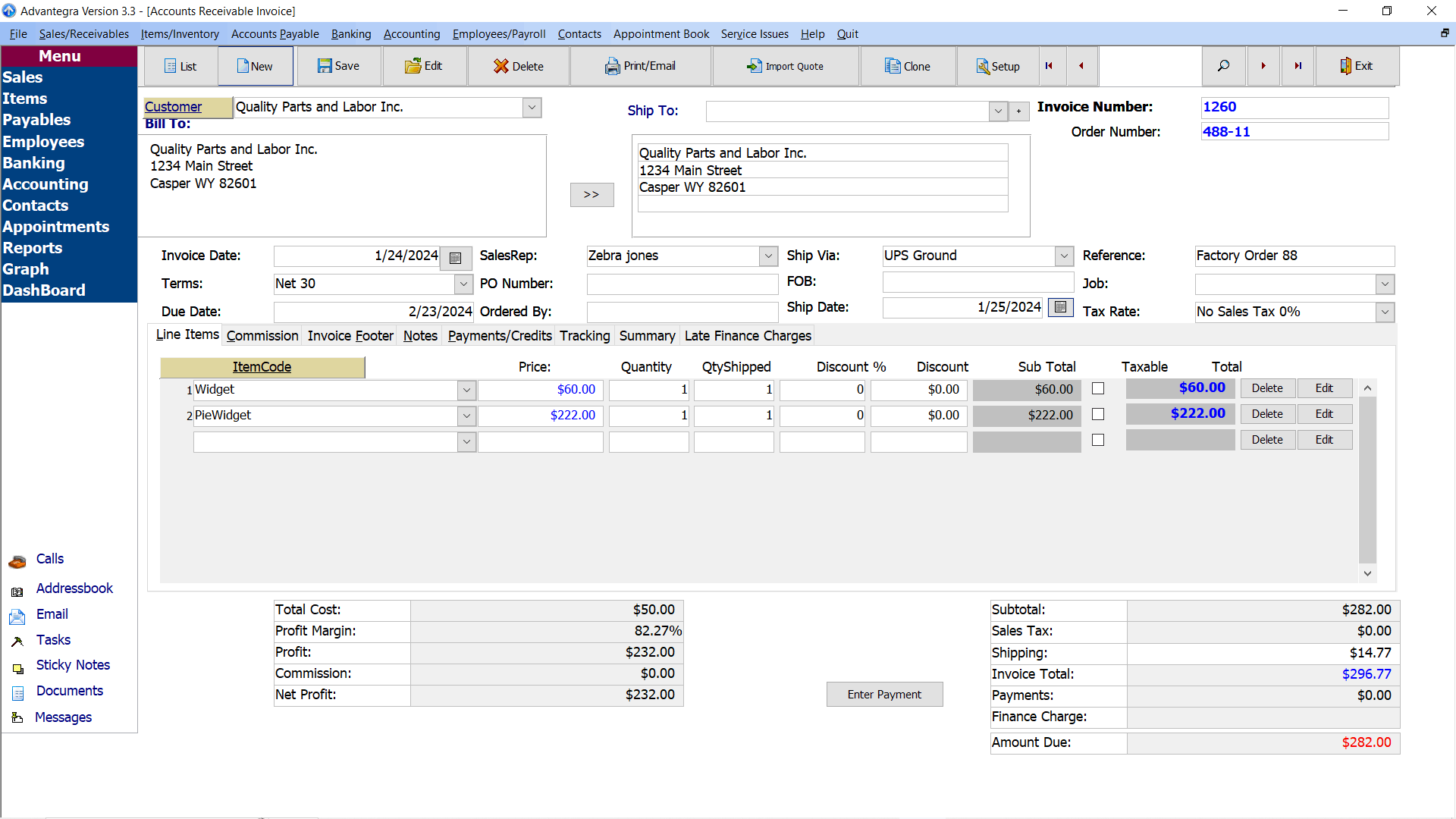1456x819 pixels.
Task: Delete the invoice using toolbar
Action: (519, 66)
